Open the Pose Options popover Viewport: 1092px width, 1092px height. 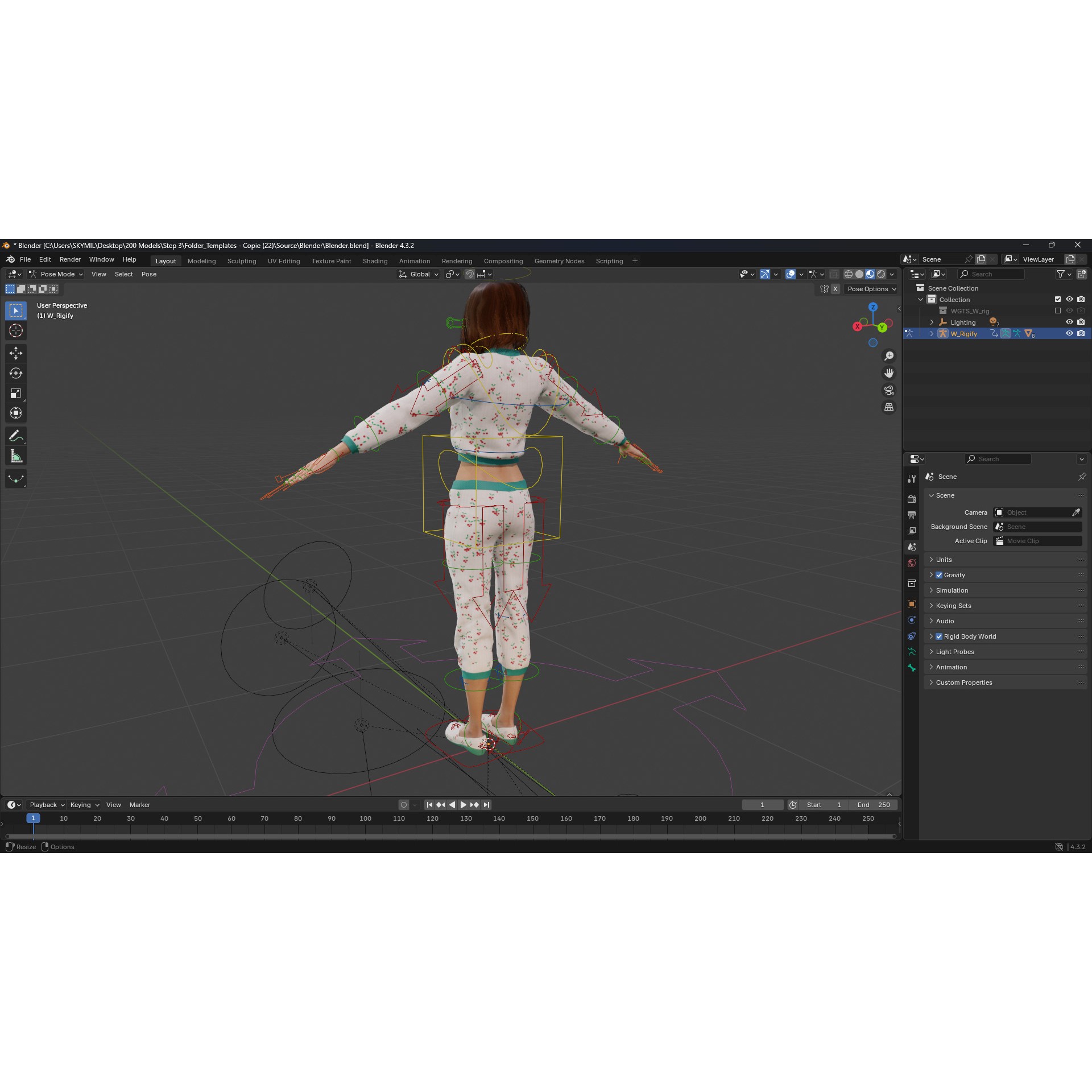(871, 289)
